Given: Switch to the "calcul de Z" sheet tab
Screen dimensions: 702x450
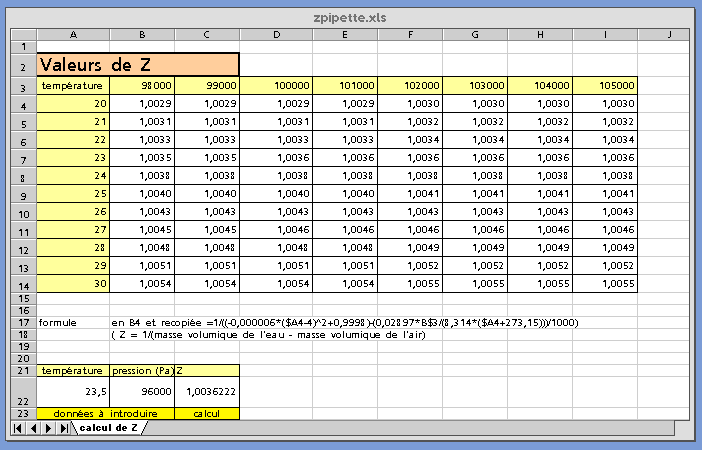Looking at the screenshot, I should [109, 428].
